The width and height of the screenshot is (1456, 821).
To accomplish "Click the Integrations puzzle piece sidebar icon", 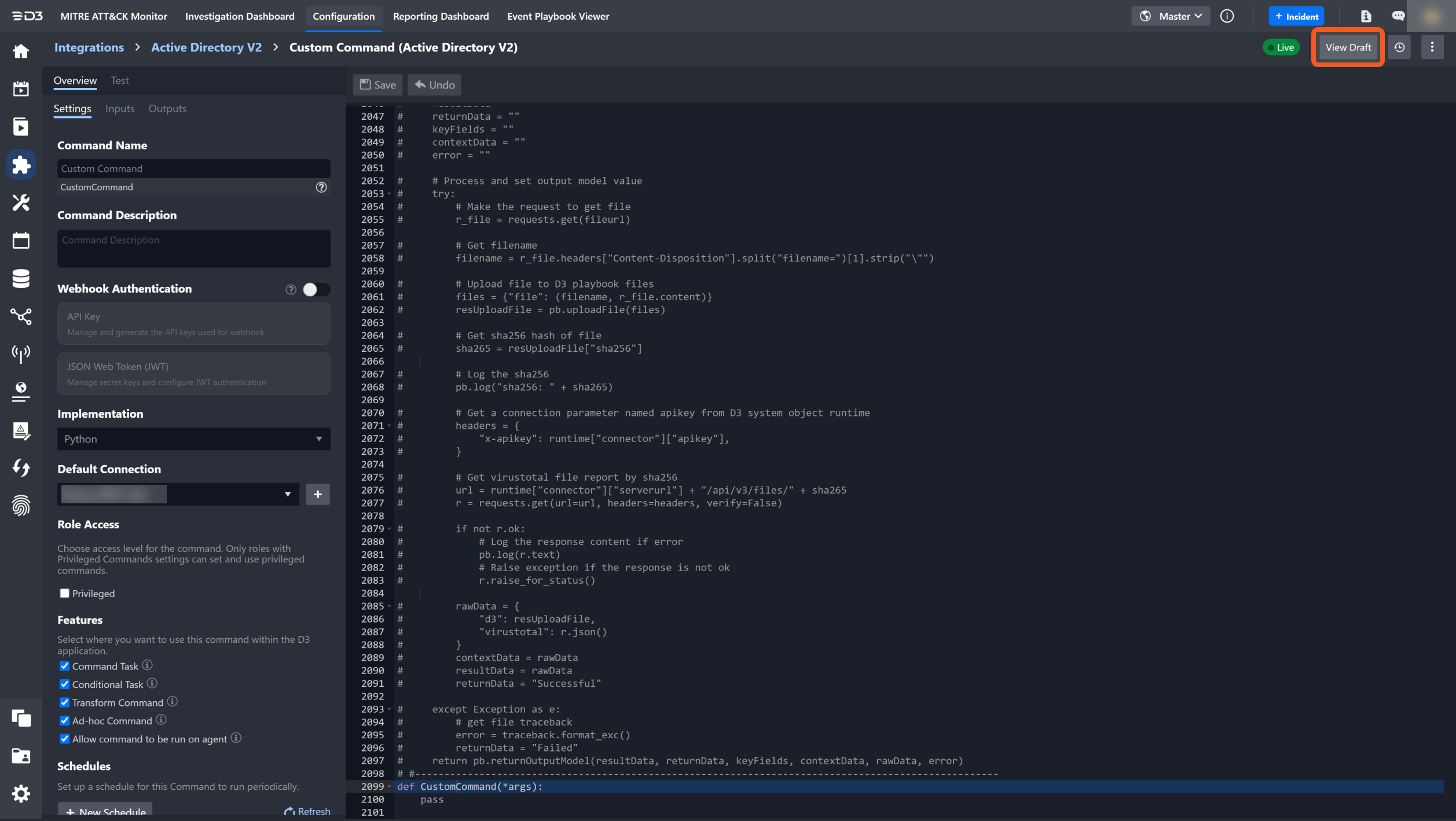I will coord(21,165).
